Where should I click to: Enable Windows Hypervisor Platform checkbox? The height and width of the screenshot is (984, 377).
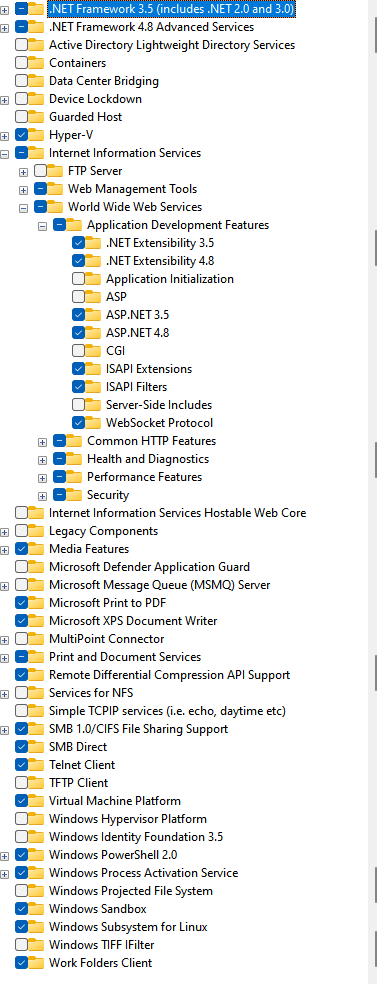tap(21, 819)
